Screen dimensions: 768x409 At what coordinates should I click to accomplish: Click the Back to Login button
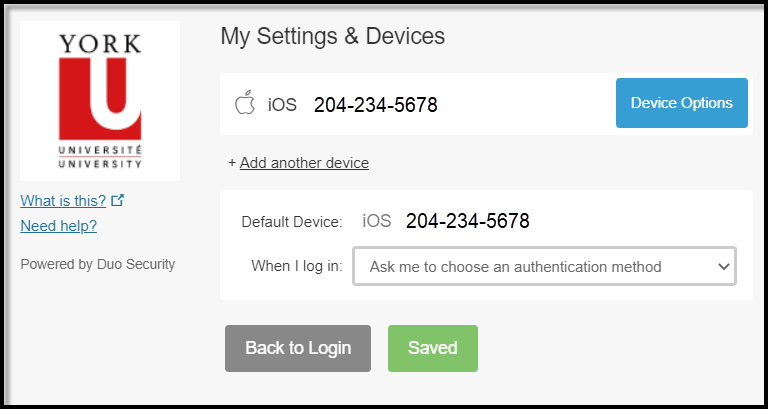[x=298, y=348]
